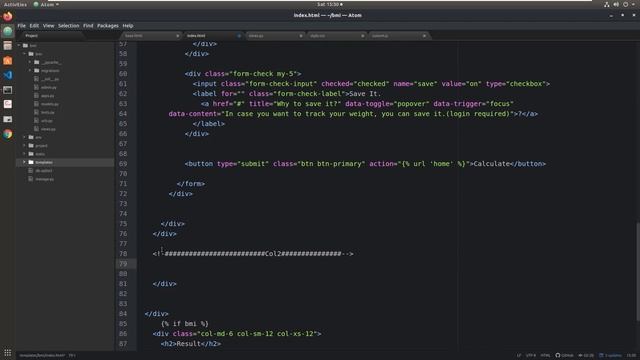640x360 pixels.
Task: Open the Atom application menu in the top bar
Action: click(x=46, y=4)
